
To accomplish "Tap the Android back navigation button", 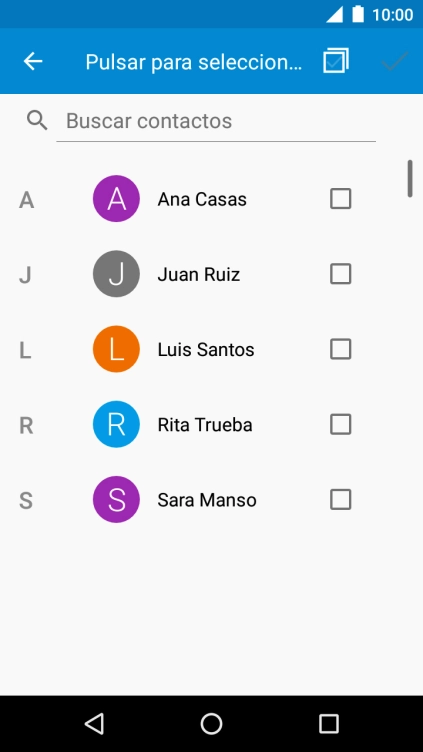I will (94, 723).
